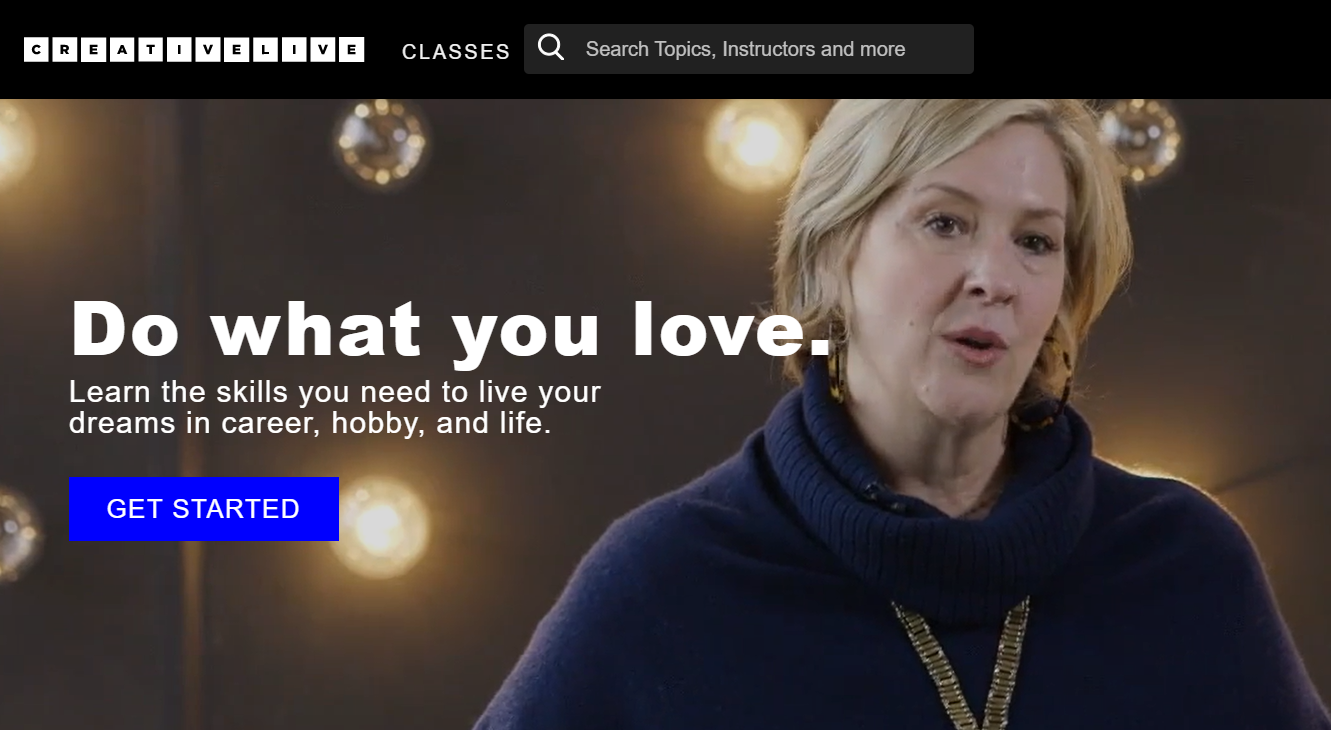This screenshot has width=1331, height=730.
Task: Click the final "E" tile of the logo
Action: (x=352, y=50)
